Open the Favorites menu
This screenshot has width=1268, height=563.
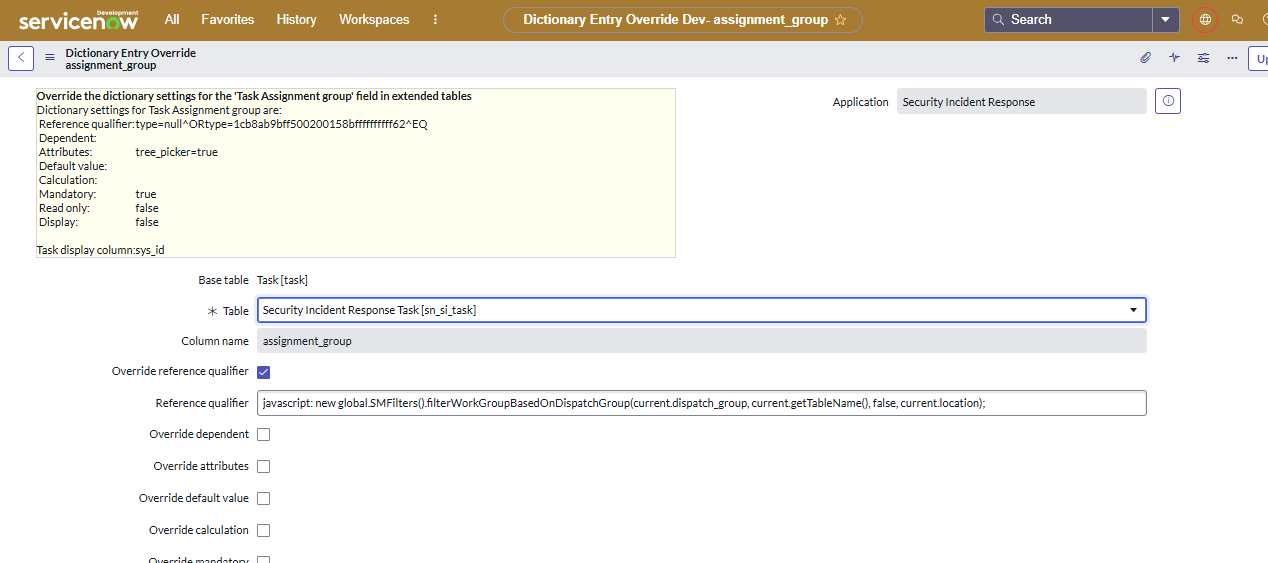click(x=228, y=19)
